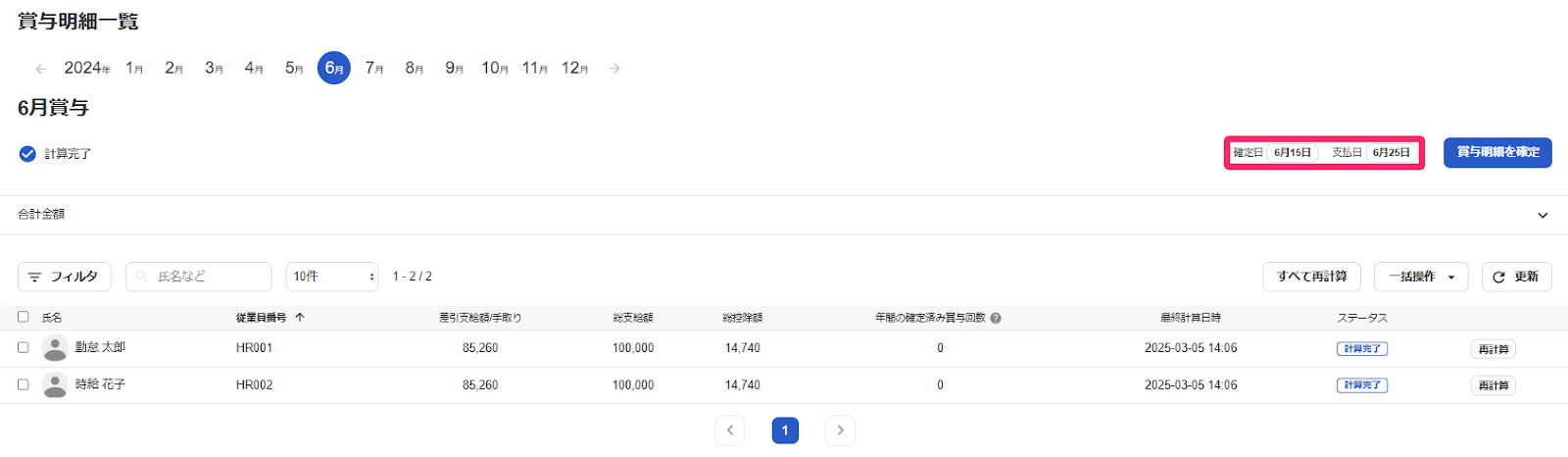Open avatar of 勤怠 太郎
The image size is (1568, 457).
point(55,348)
